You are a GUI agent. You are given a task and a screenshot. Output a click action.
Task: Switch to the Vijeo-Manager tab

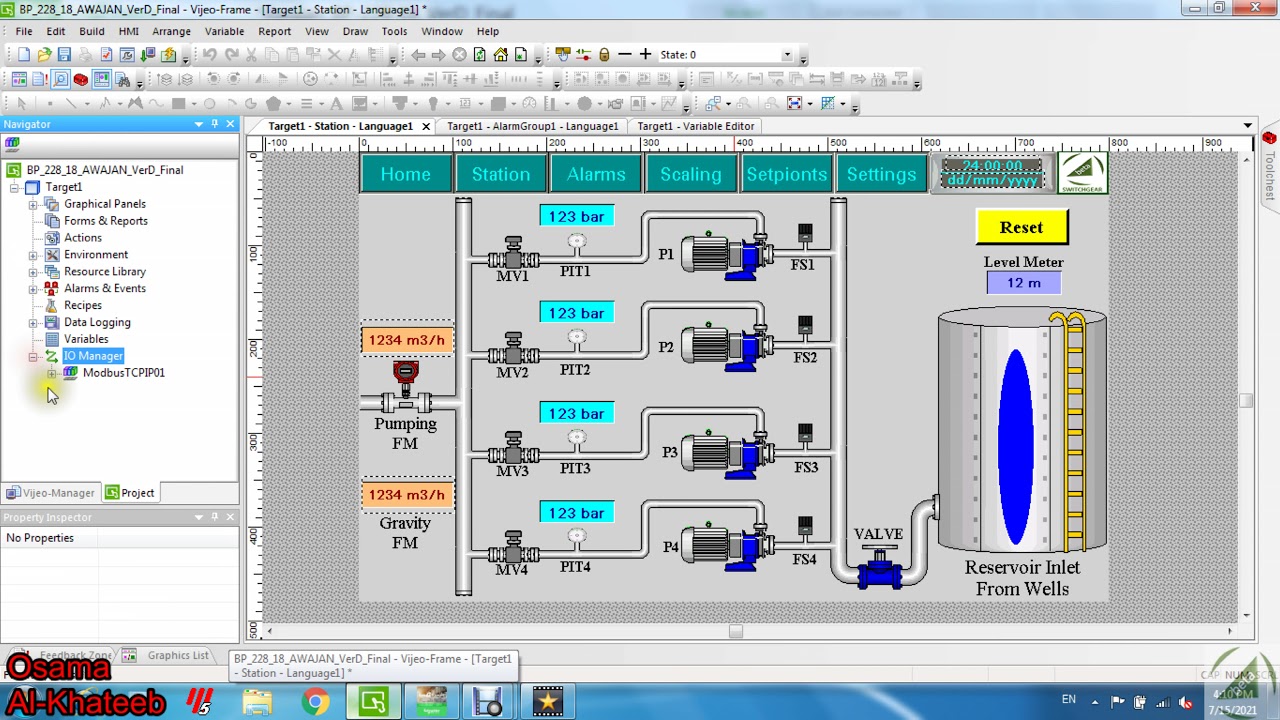[x=50, y=493]
